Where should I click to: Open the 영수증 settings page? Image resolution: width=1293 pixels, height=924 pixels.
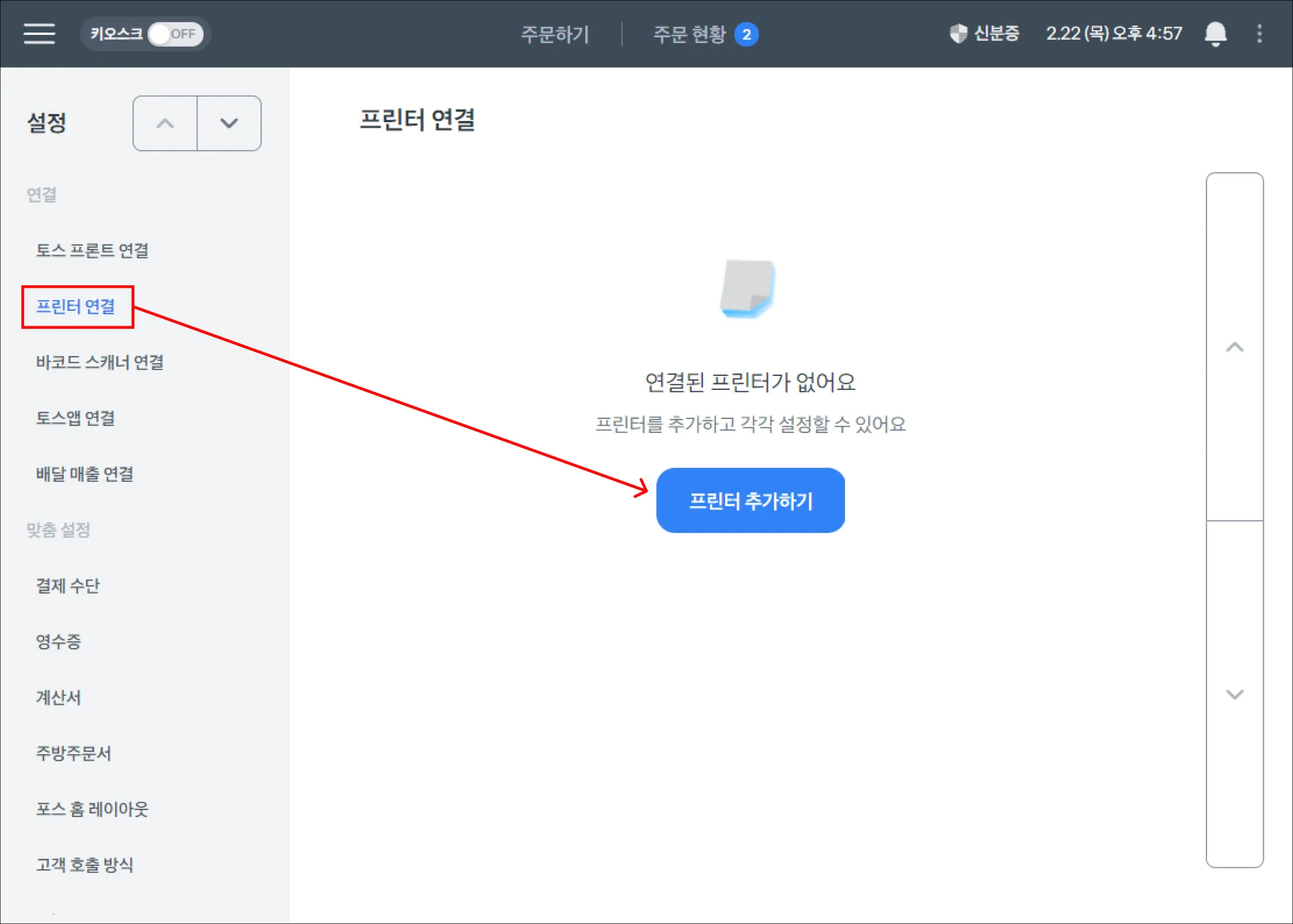58,642
